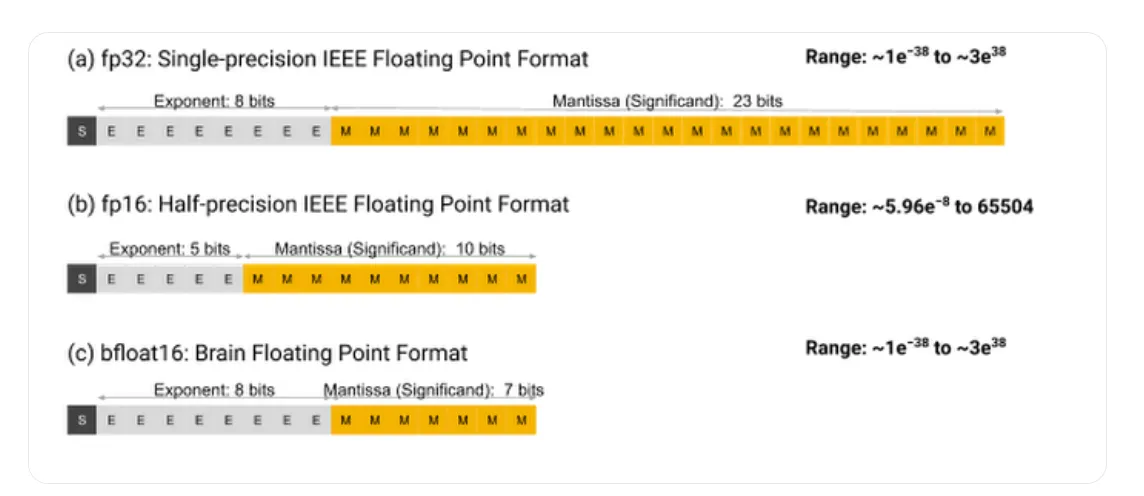Click the range label "~5.96e-8 to 65504"
The width and height of the screenshot is (1144, 496).
click(919, 207)
